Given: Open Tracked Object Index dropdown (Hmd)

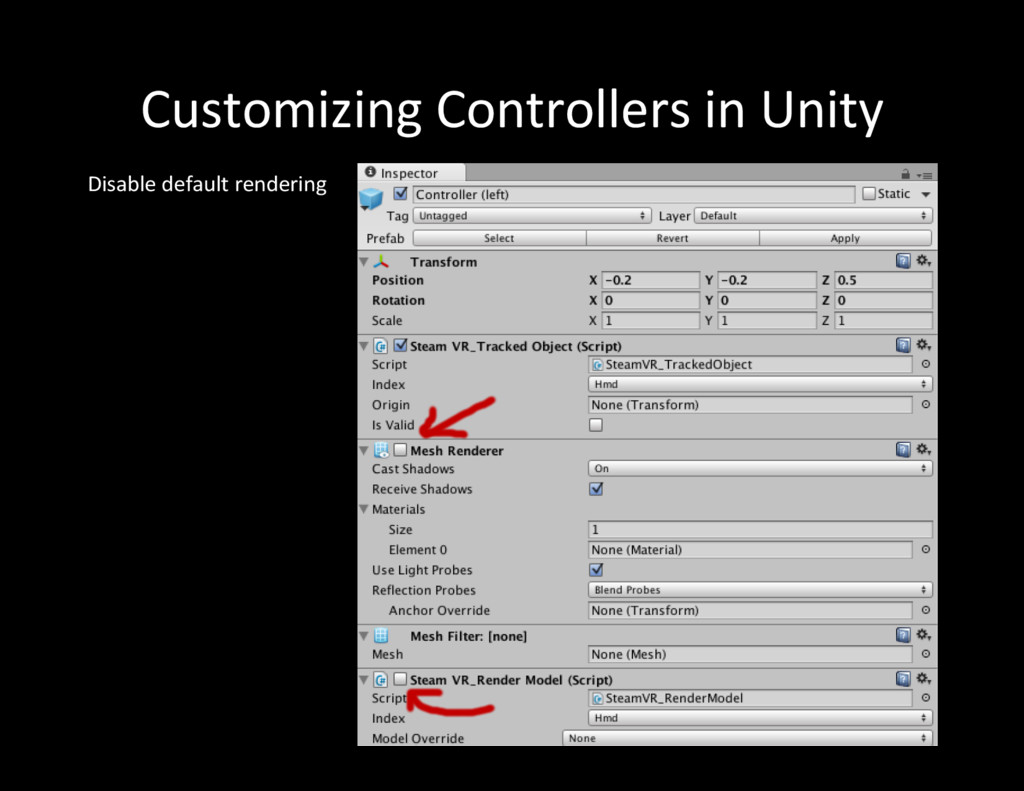Looking at the screenshot, I should [760, 384].
